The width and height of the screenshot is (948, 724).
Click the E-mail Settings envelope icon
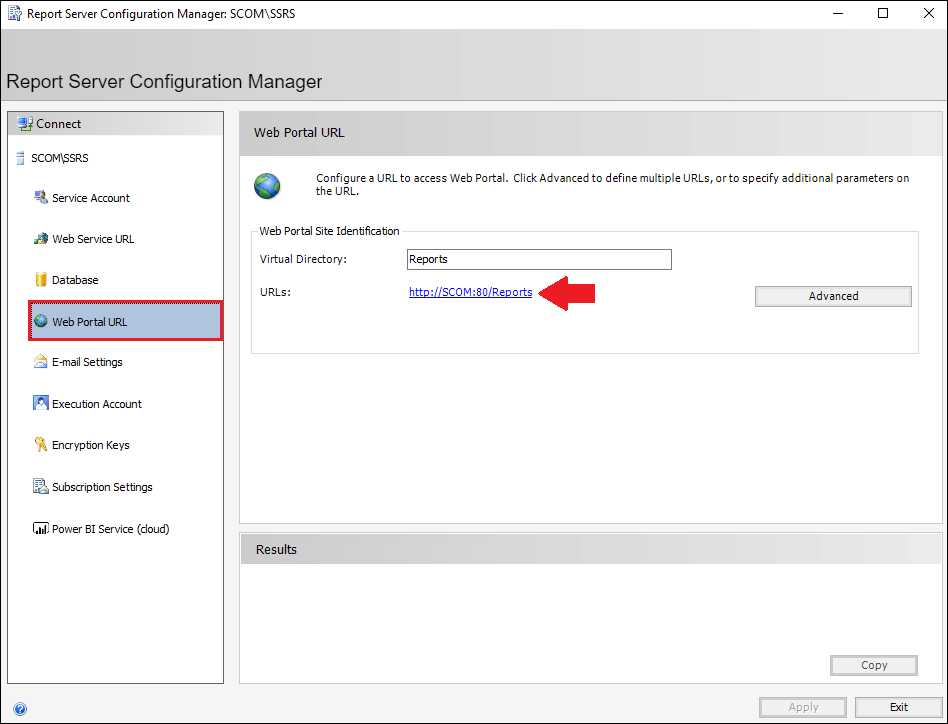coord(41,362)
